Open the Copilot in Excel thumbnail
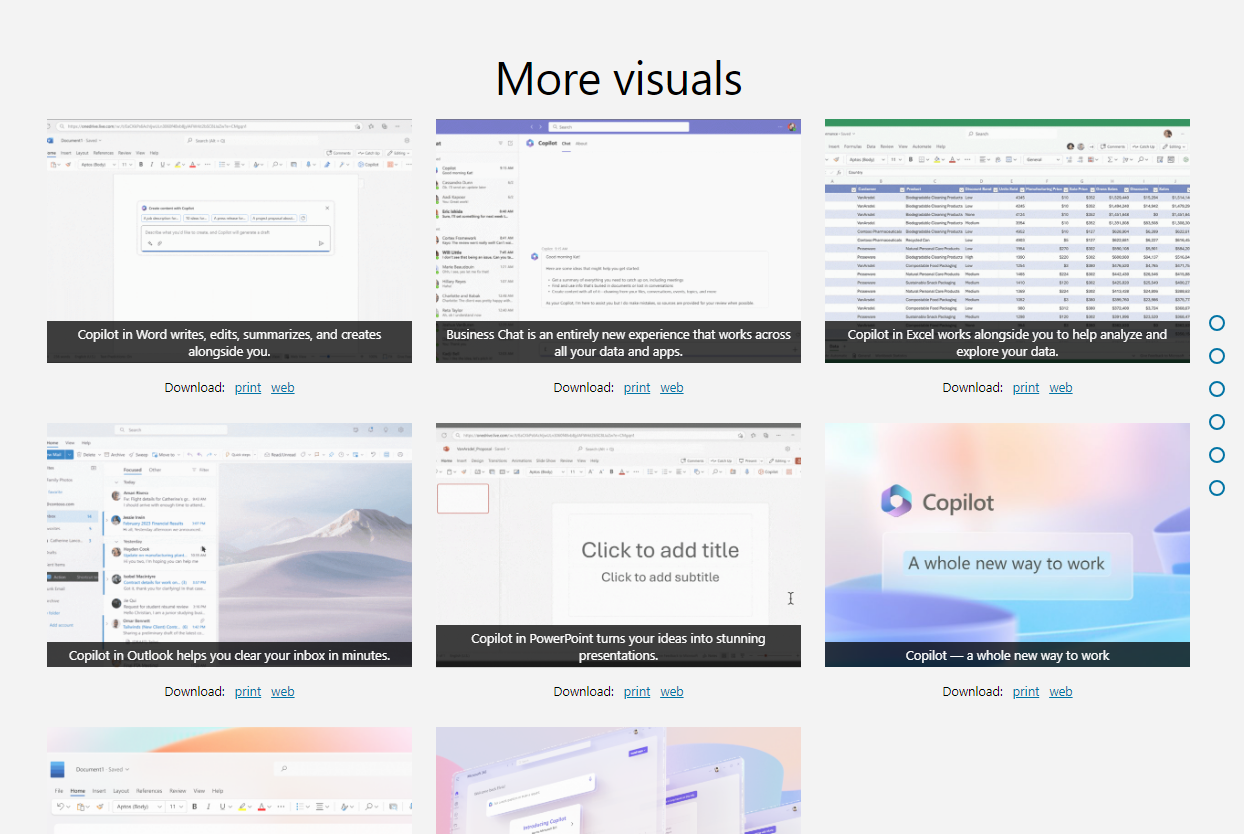This screenshot has width=1244, height=834. point(1007,241)
